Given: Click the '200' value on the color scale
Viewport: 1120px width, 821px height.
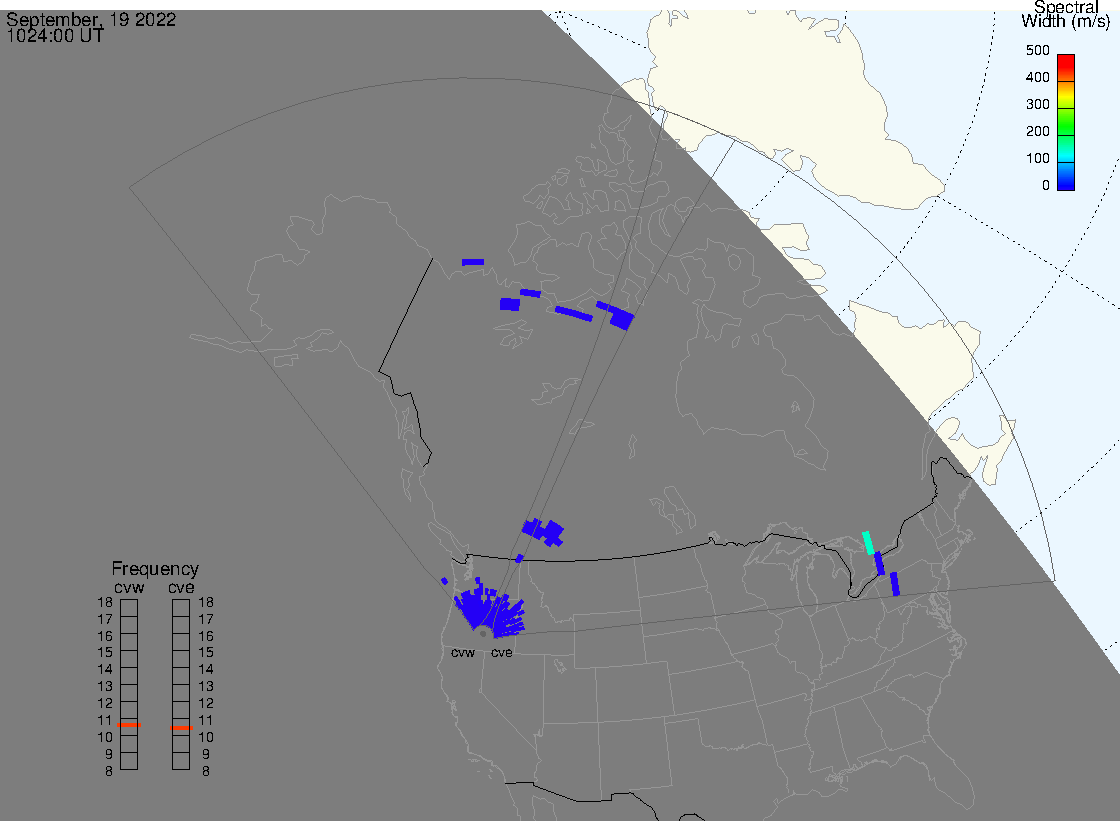Looking at the screenshot, I should [x=1037, y=131].
